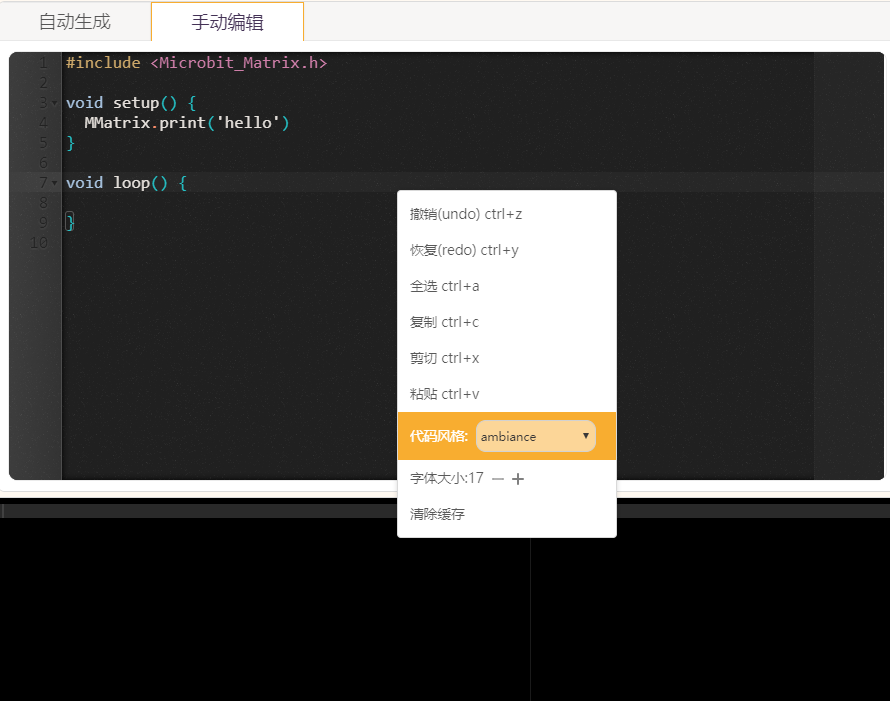890x701 pixels.
Task: Click 剪切 ctrl+x menu entry
Action: (x=506, y=358)
